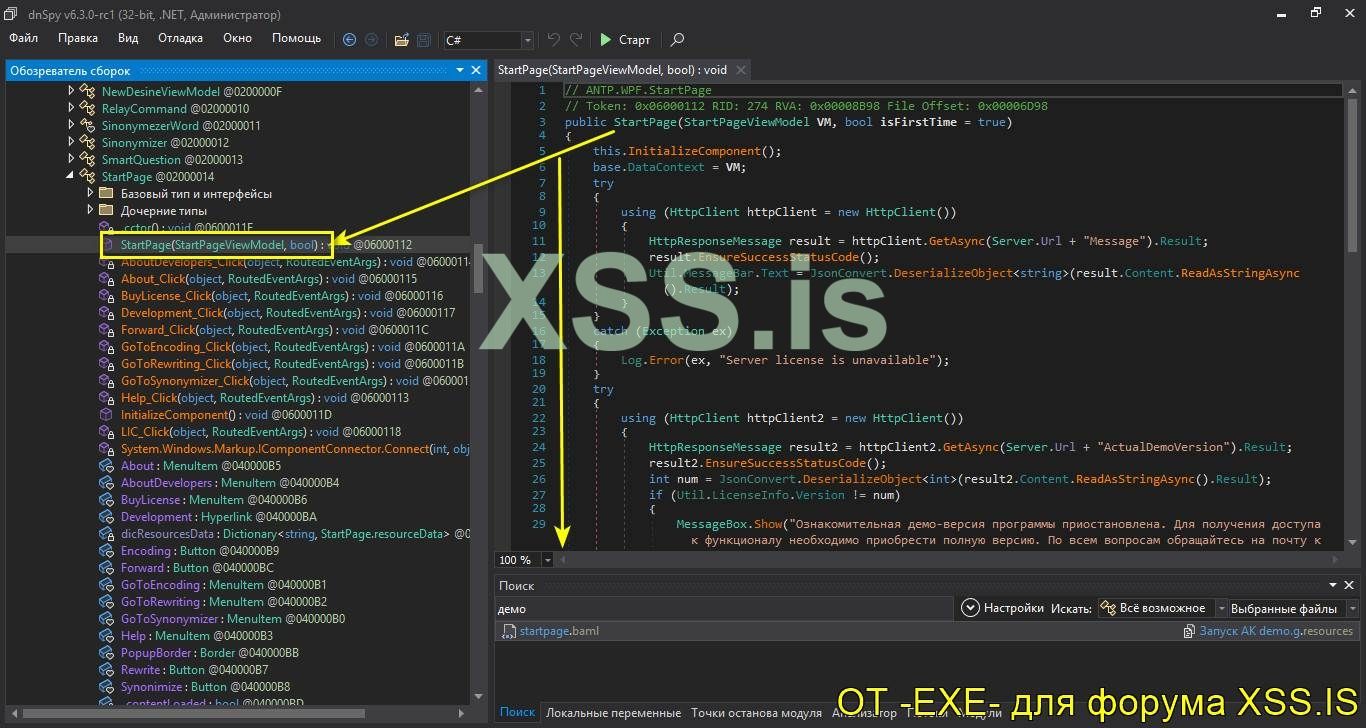This screenshot has height=728, width=1366.
Task: Navigate backward with the blue arrow
Action: pyautogui.click(x=349, y=40)
